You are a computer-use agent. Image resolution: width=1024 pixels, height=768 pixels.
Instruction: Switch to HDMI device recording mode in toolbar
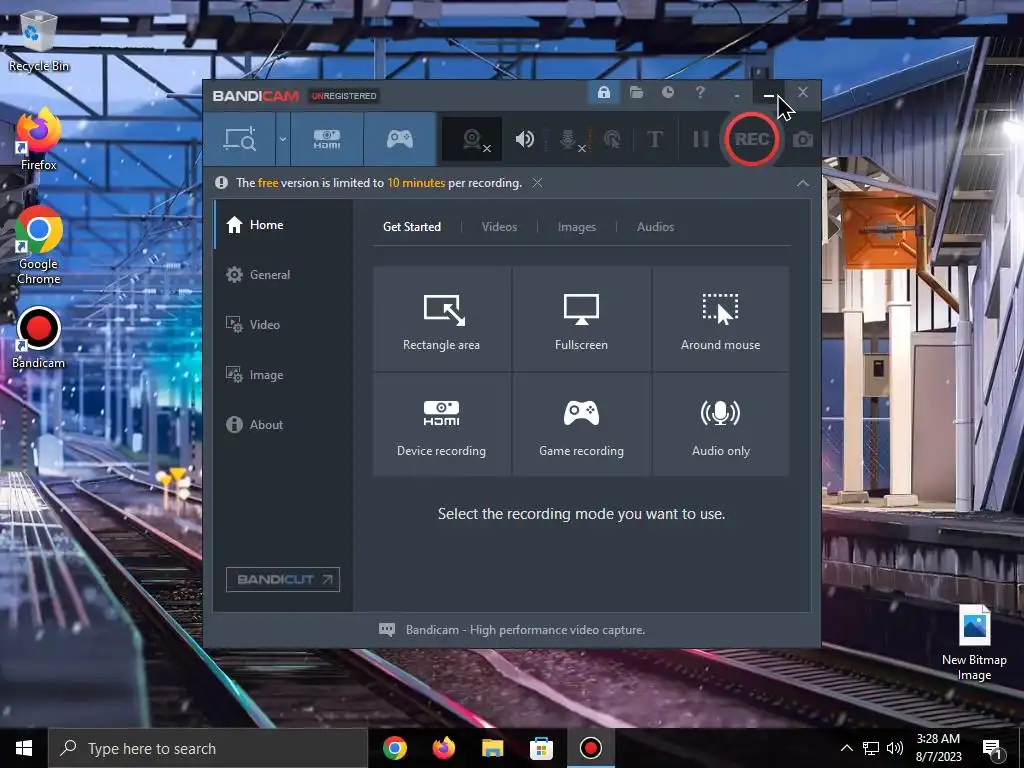327,139
